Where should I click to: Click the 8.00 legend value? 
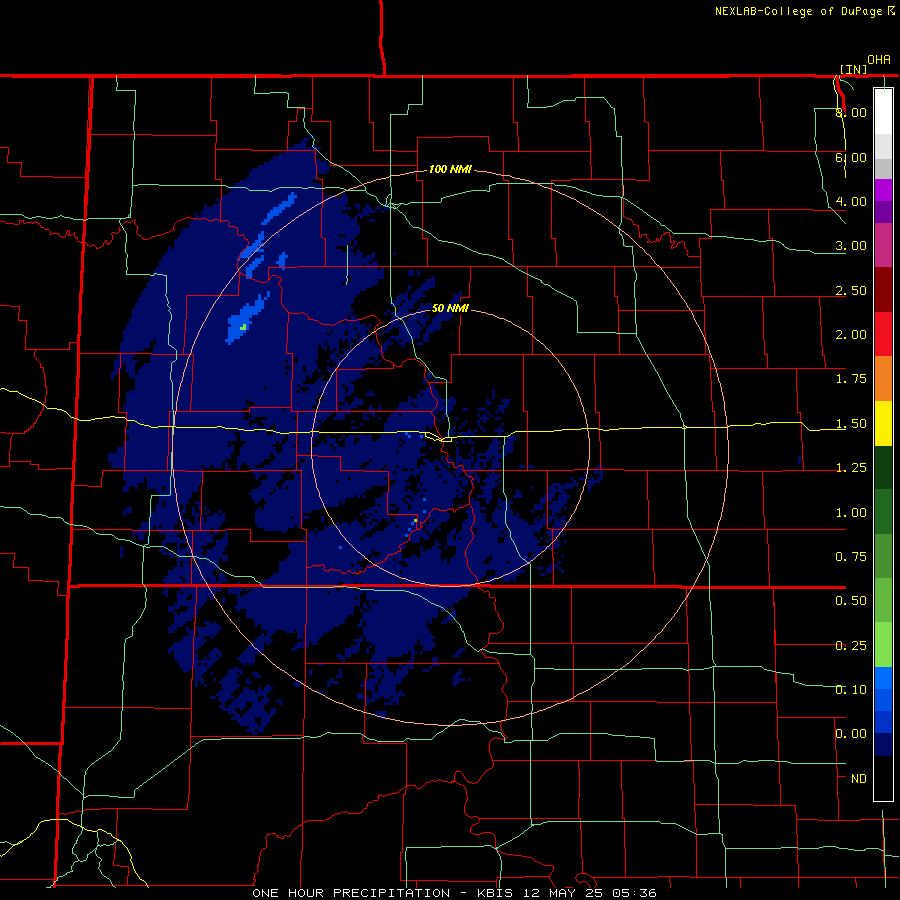(851, 112)
